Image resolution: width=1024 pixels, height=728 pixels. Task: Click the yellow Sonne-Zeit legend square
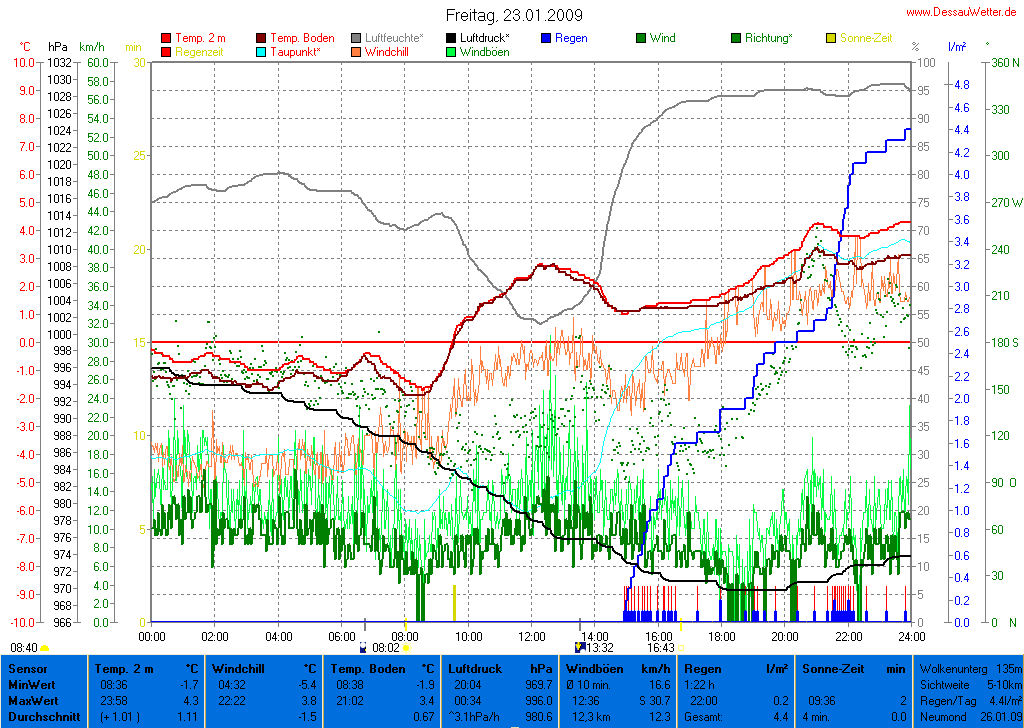(831, 38)
